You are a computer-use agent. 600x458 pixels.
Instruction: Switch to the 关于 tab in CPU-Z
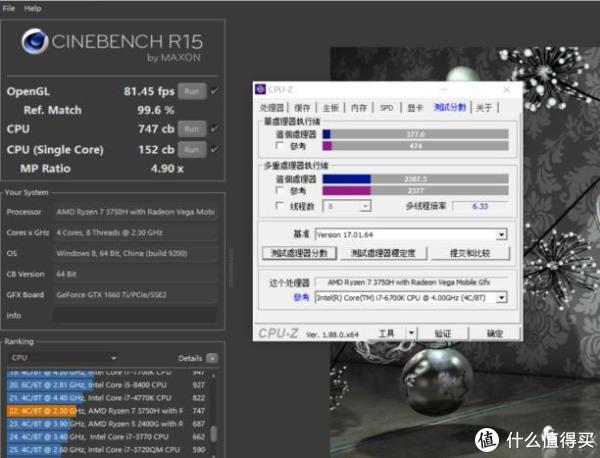484,108
